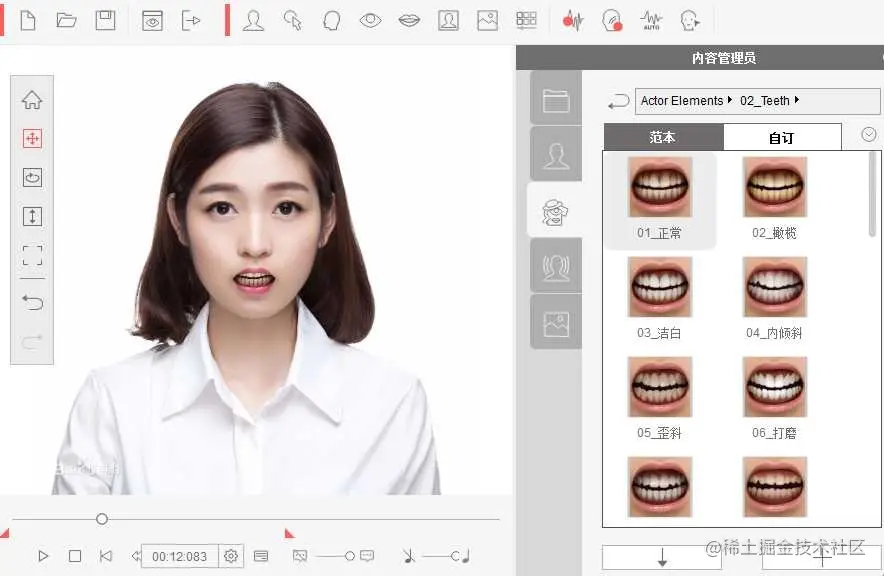The height and width of the screenshot is (576, 884).
Task: Select the vertical Scale tool
Action: tap(32, 216)
